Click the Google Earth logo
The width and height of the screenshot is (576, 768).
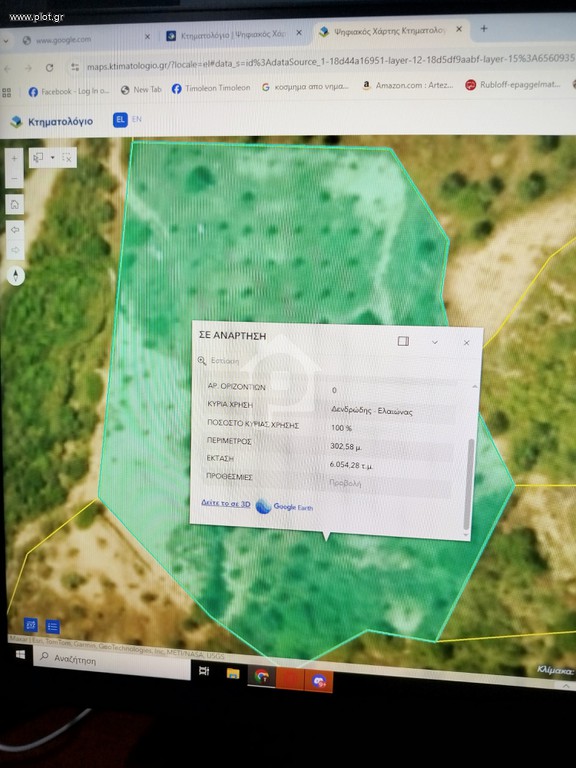[284, 506]
